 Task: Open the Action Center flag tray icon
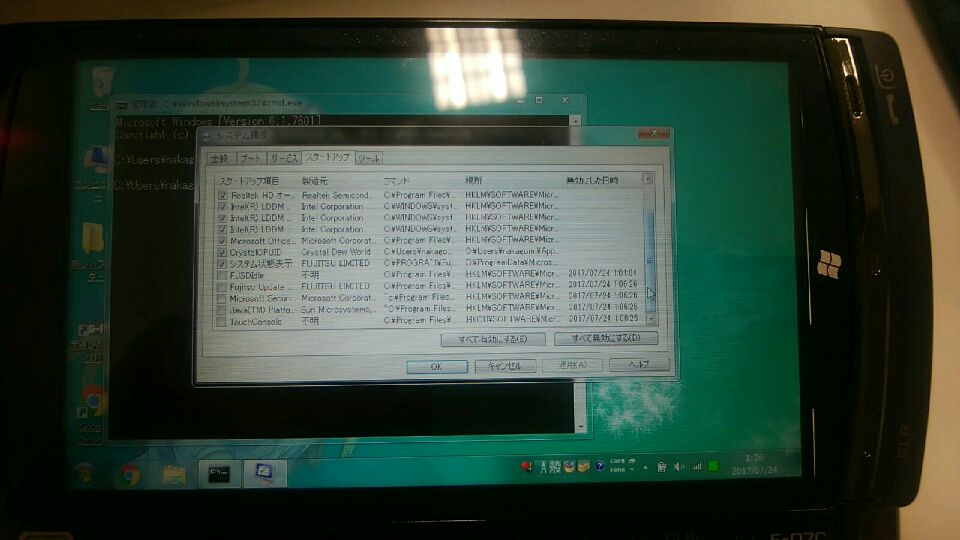pos(661,467)
